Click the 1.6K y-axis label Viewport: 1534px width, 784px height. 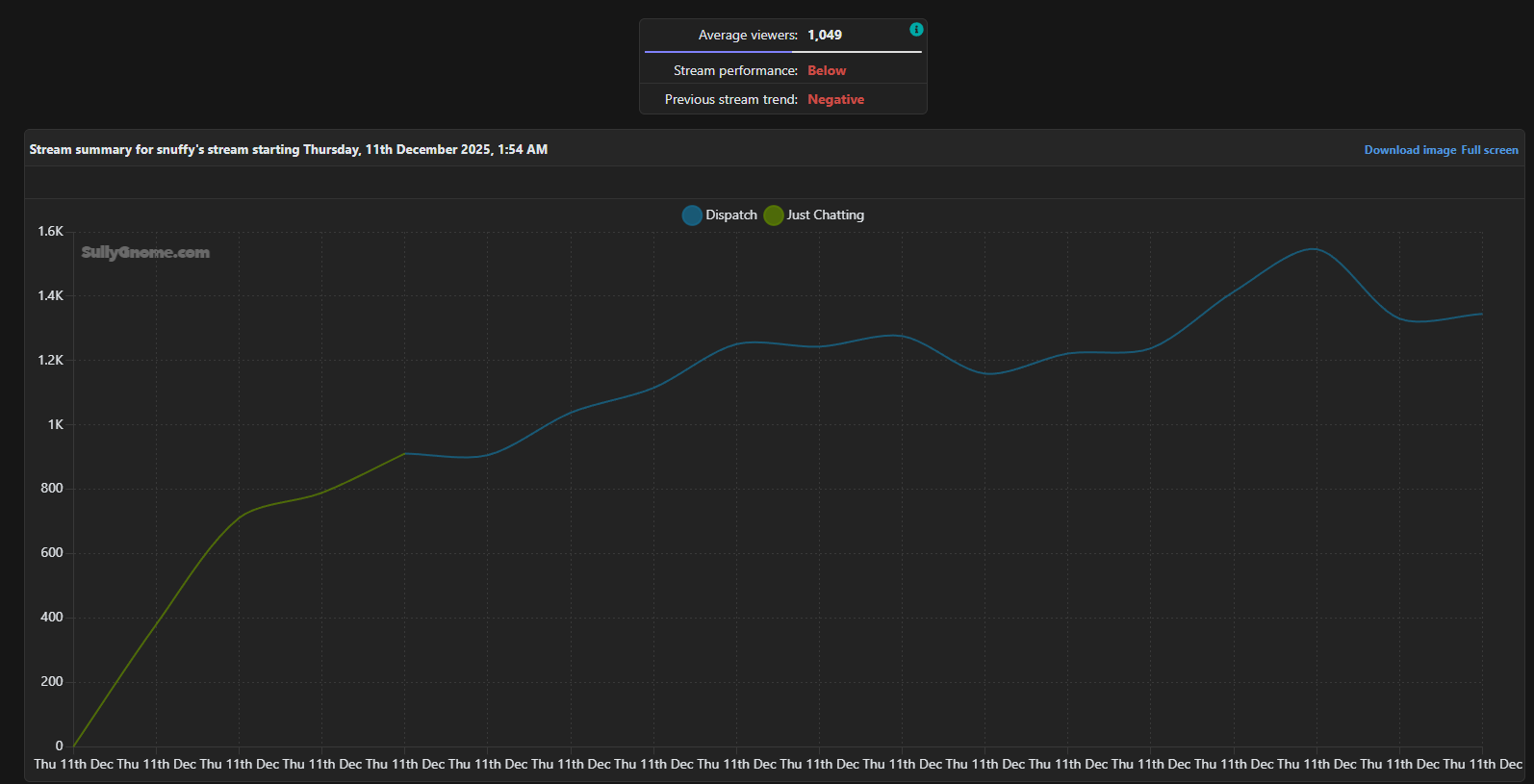click(x=50, y=232)
